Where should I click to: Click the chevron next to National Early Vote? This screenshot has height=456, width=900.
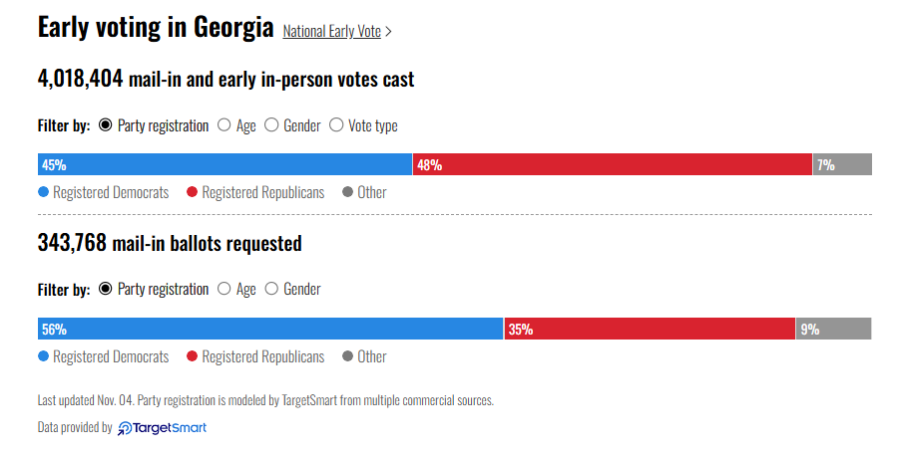389,32
